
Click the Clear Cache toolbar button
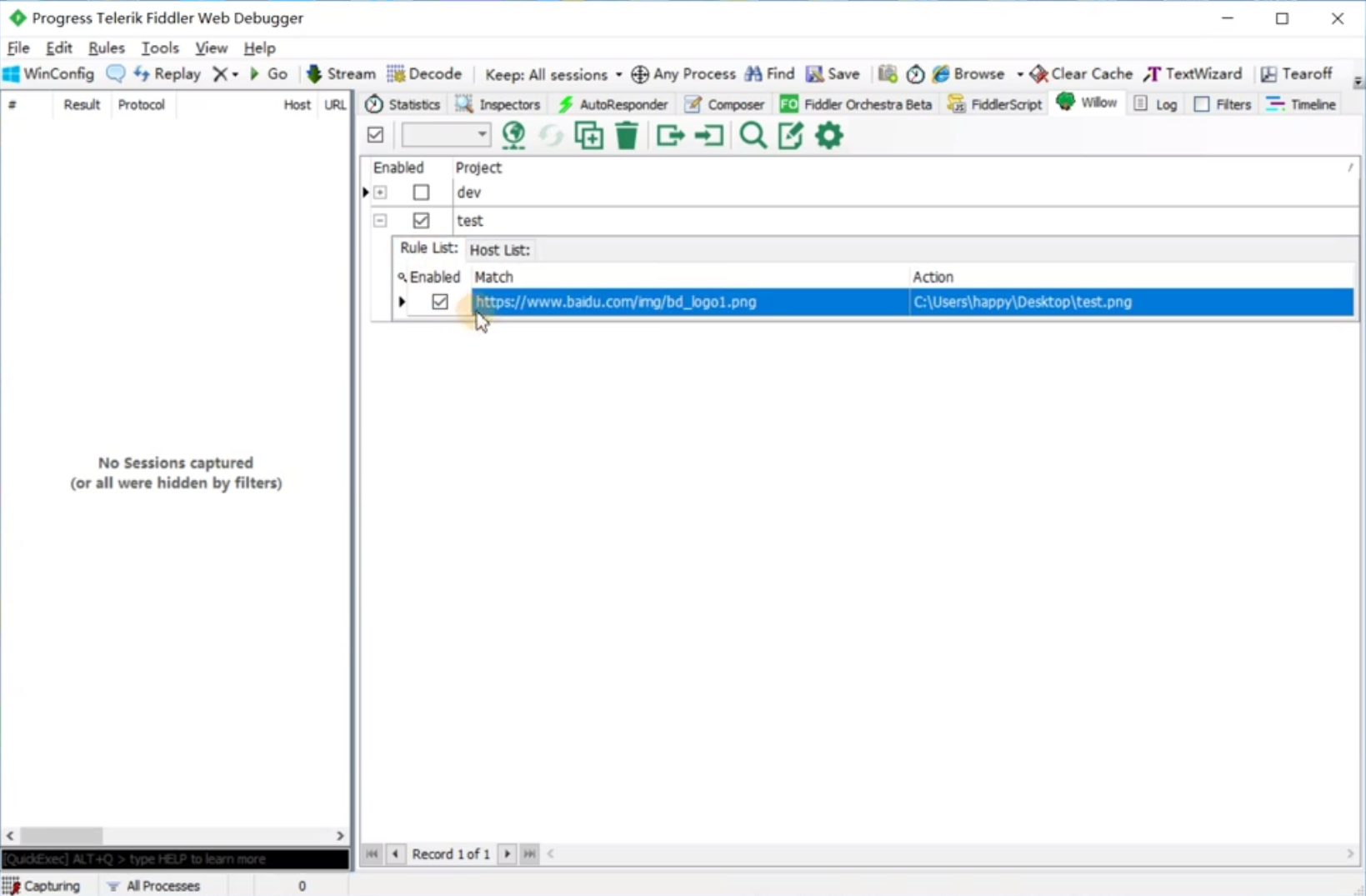1081,74
